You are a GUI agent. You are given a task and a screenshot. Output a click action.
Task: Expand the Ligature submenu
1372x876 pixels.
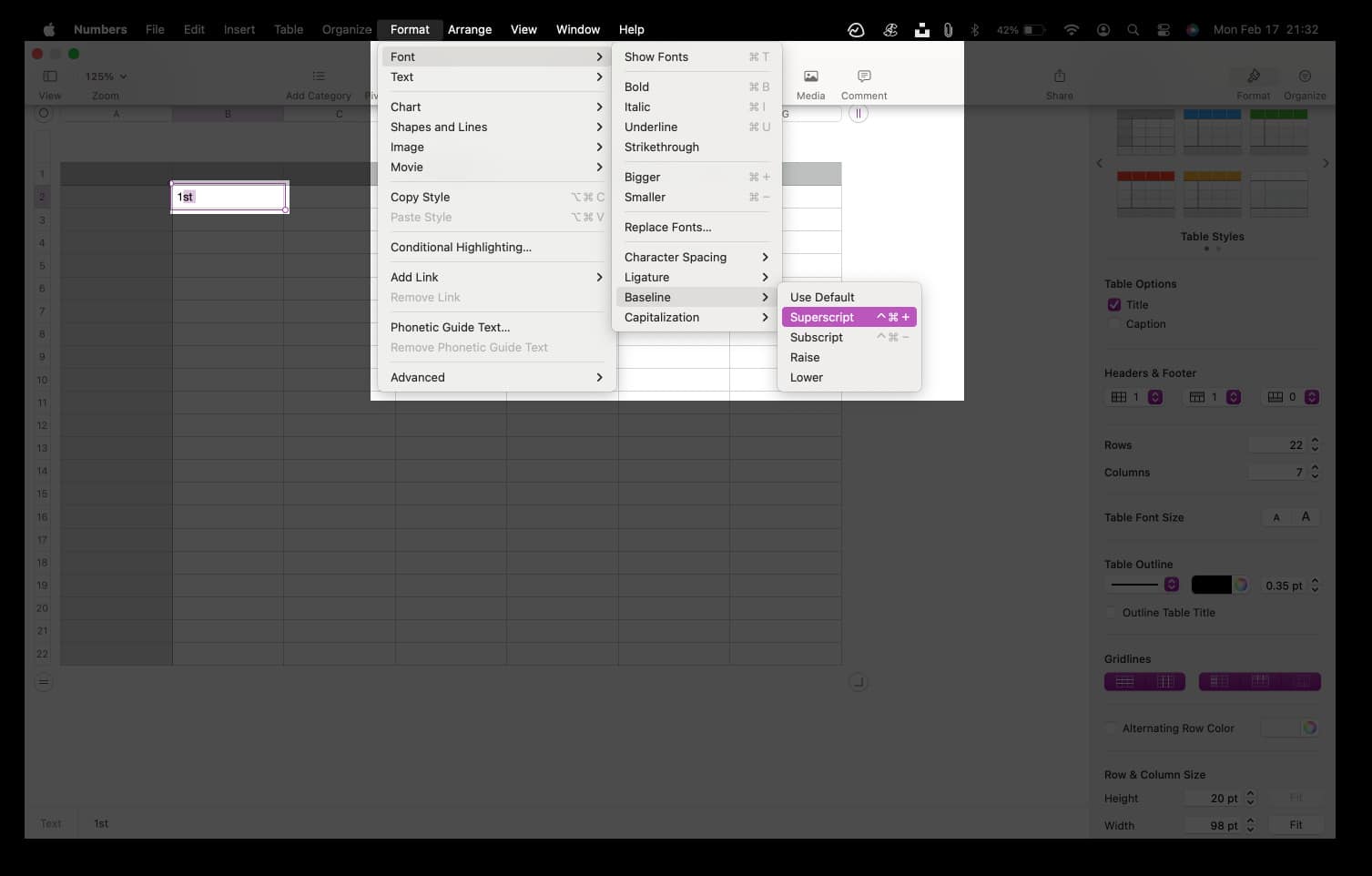696,277
